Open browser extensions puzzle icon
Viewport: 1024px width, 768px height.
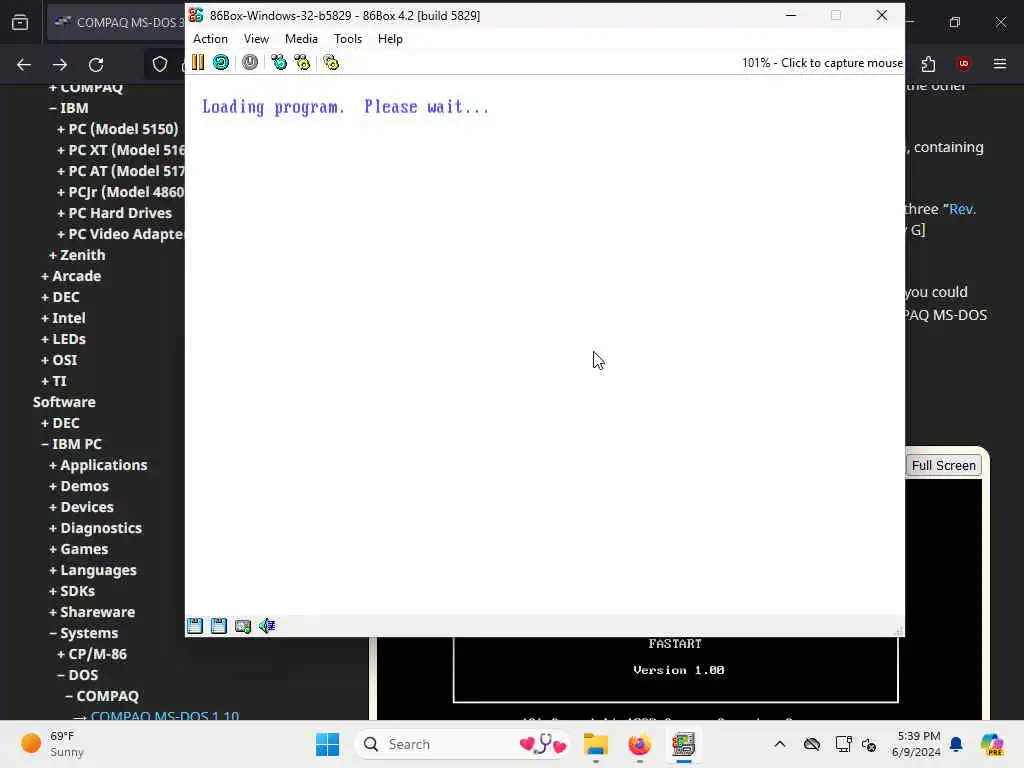928,64
